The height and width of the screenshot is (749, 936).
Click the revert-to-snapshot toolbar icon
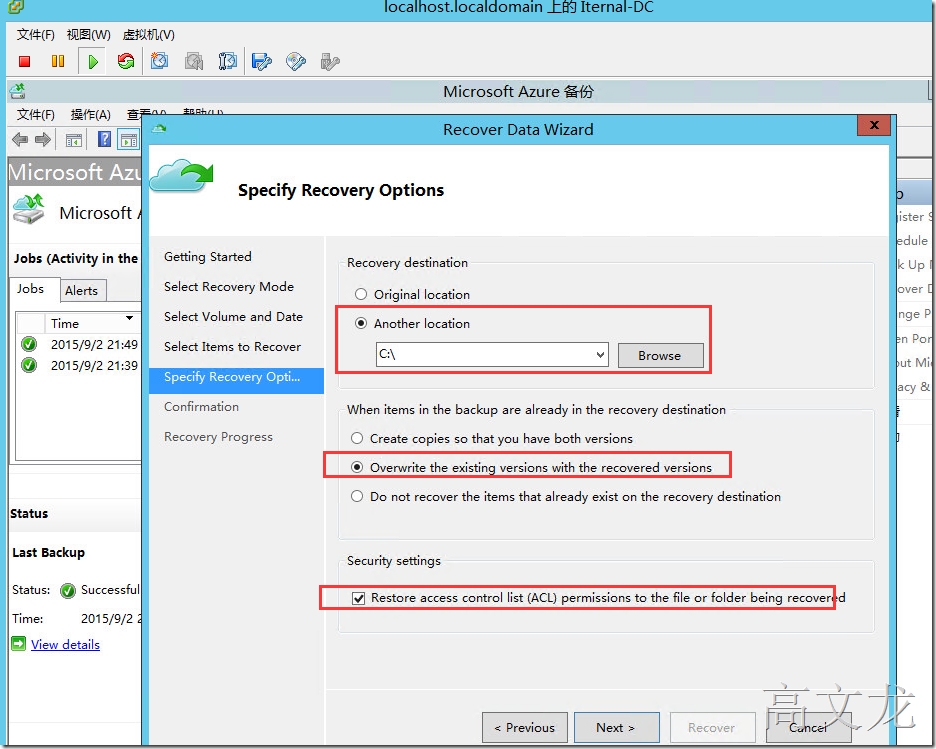194,61
